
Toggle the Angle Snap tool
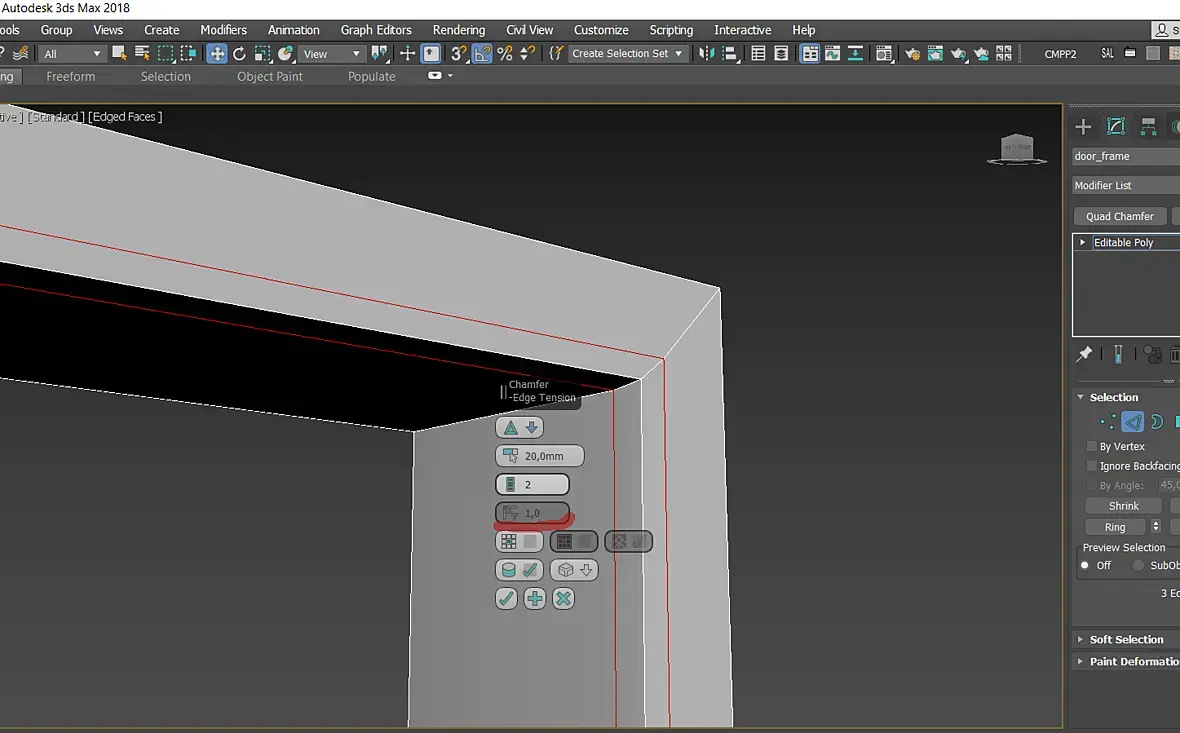(482, 53)
